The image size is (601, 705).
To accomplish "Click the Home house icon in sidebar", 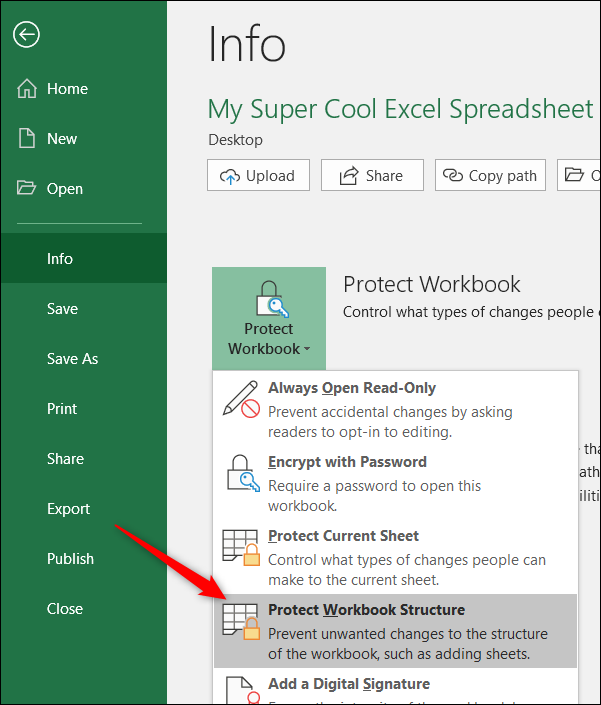I will point(27,89).
